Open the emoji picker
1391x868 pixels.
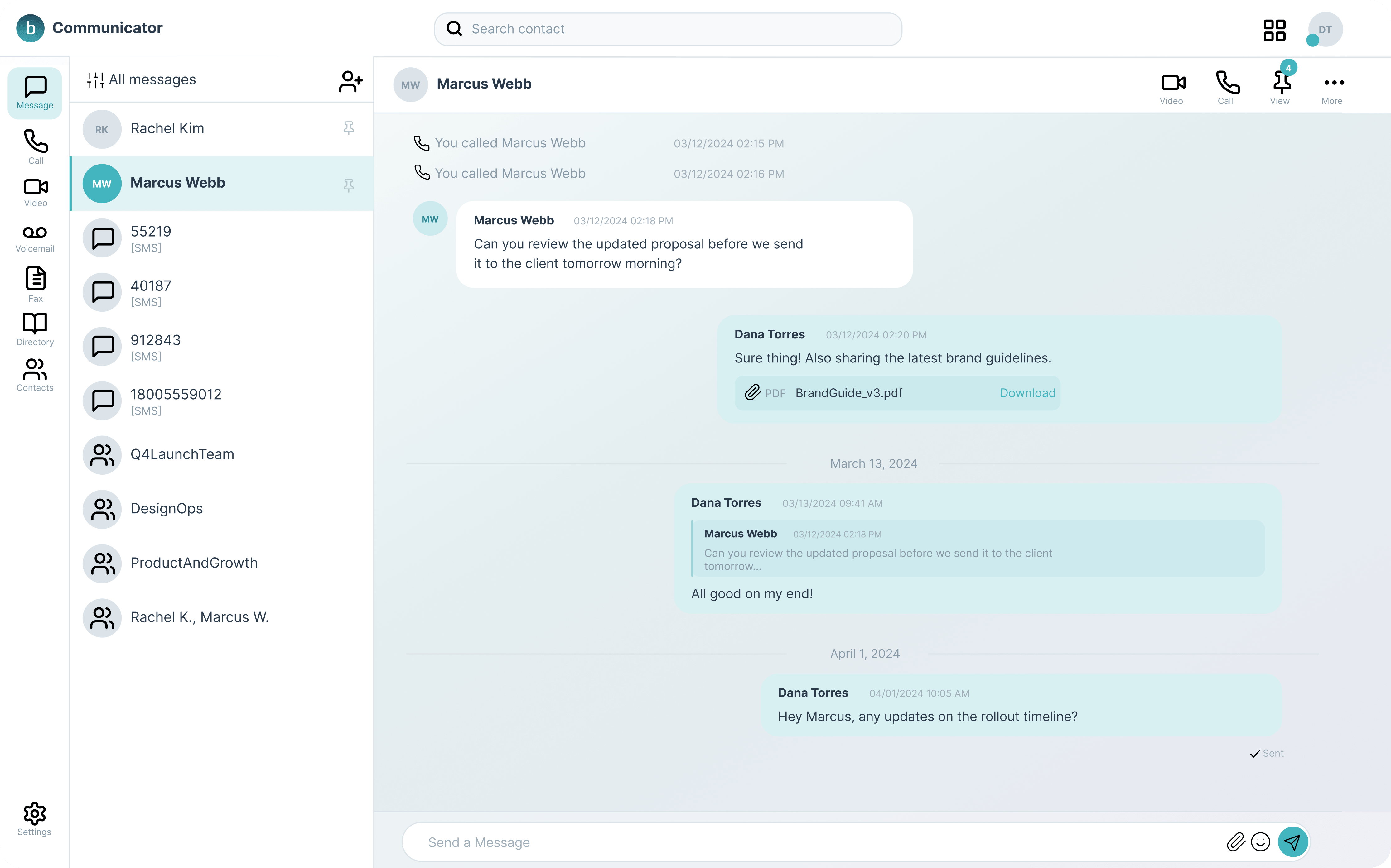pos(1261,842)
